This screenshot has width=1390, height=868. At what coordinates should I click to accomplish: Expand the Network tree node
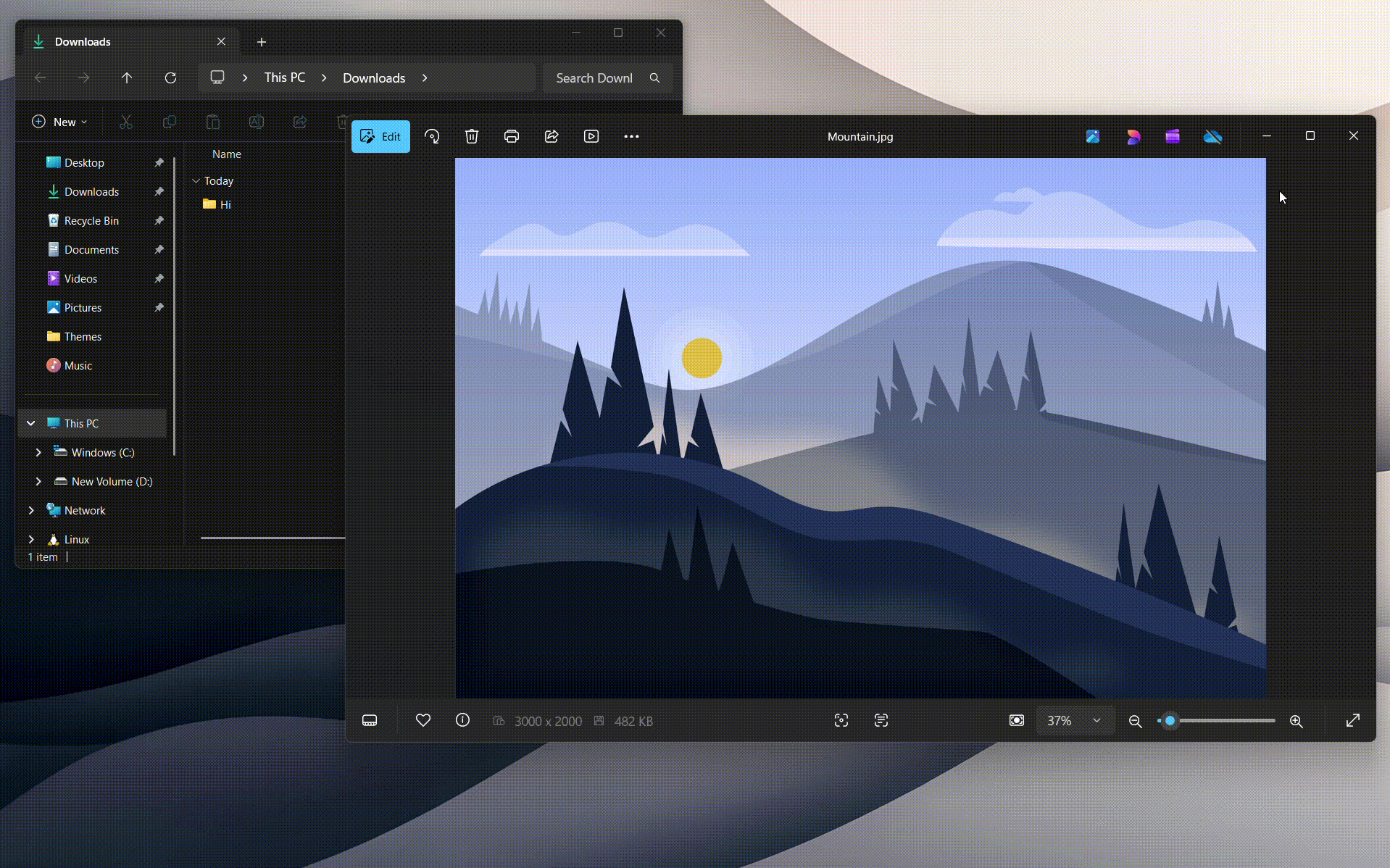coord(31,510)
